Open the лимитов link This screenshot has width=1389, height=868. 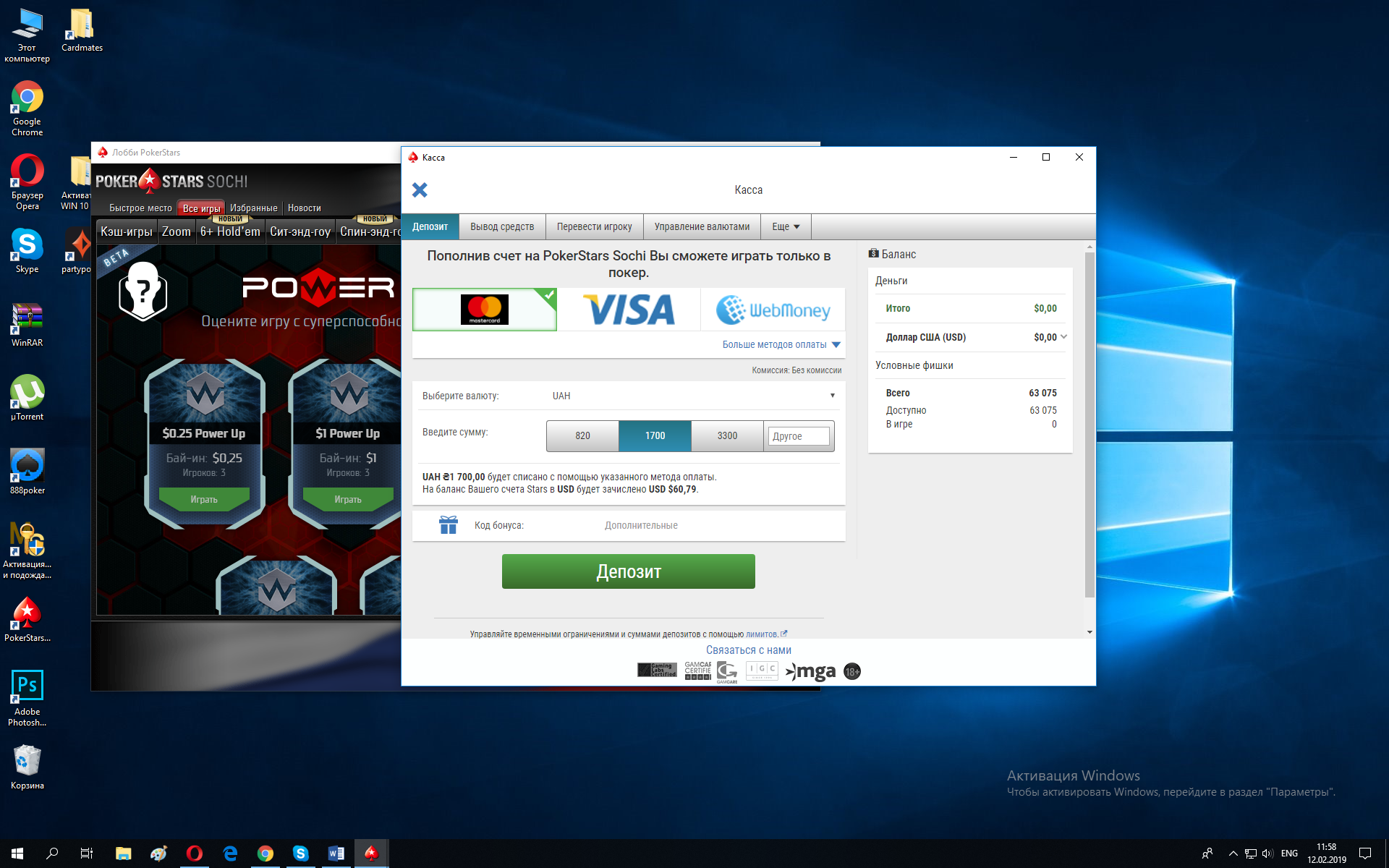pyautogui.click(x=762, y=634)
